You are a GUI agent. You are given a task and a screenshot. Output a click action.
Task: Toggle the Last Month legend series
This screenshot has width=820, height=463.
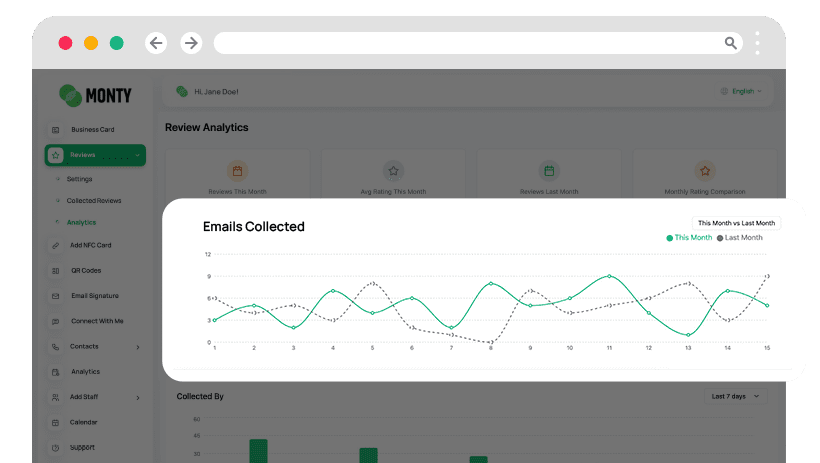pos(739,238)
